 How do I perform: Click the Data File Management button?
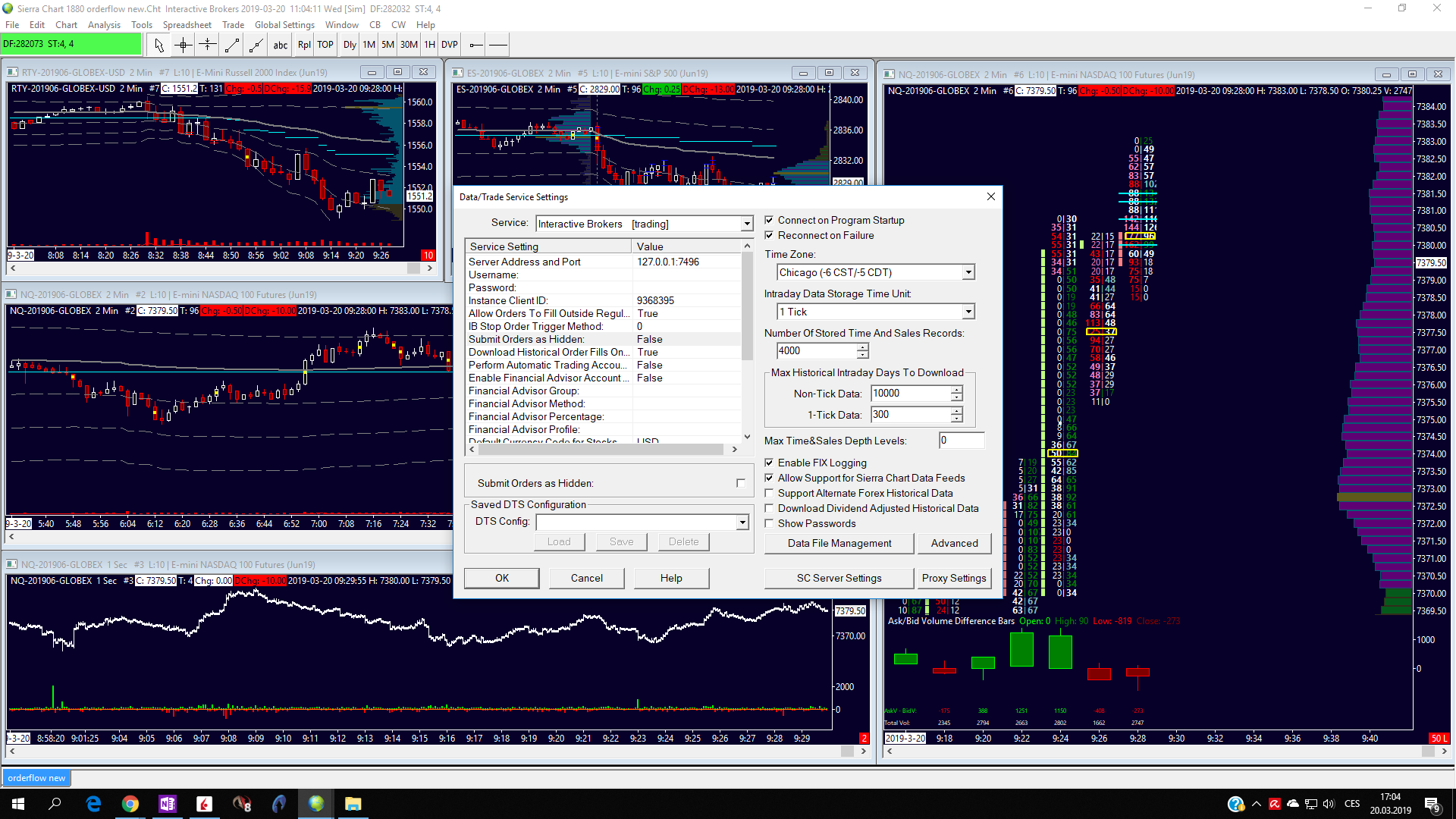[x=839, y=543]
